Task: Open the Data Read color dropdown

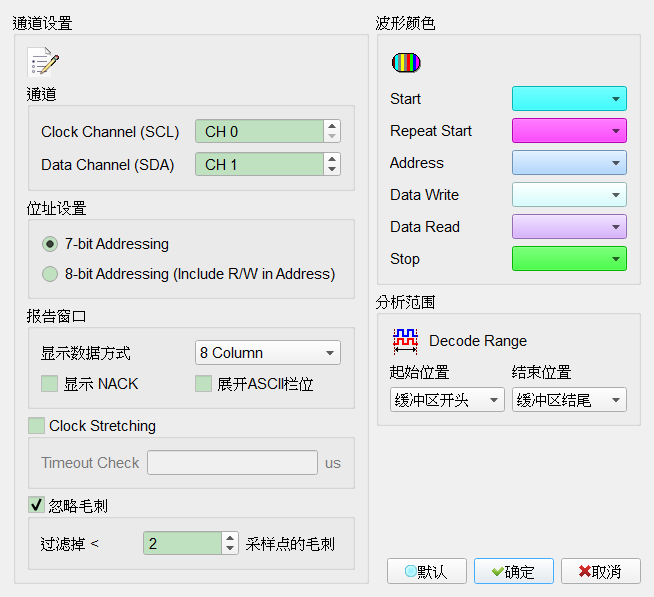Action: 569,227
